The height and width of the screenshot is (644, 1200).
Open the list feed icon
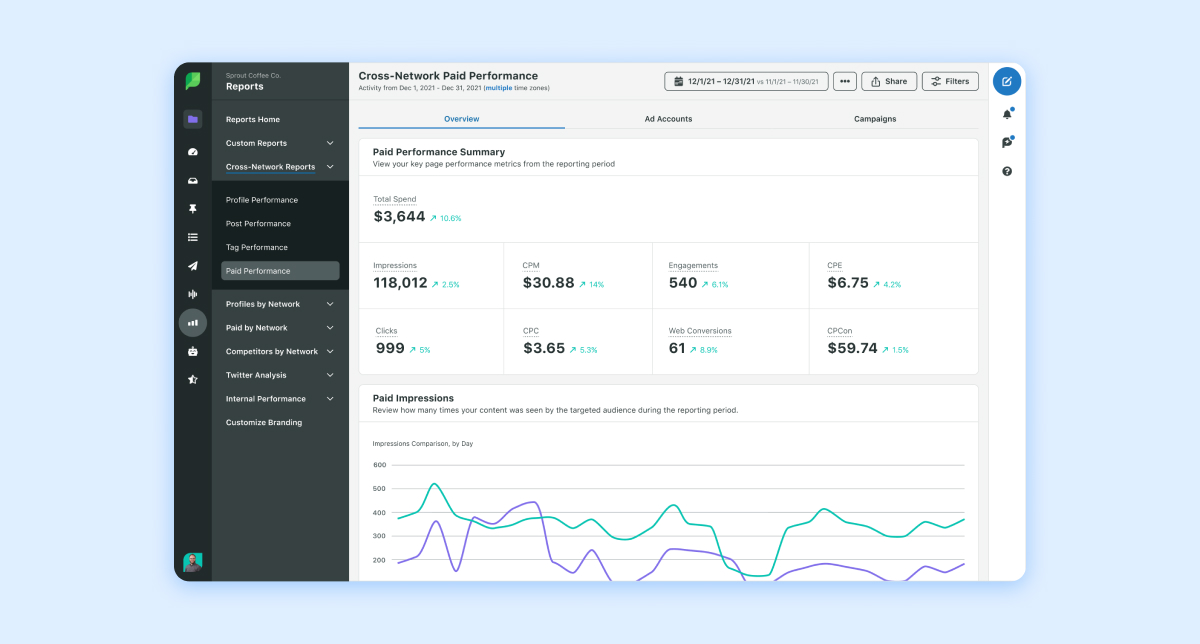click(193, 237)
